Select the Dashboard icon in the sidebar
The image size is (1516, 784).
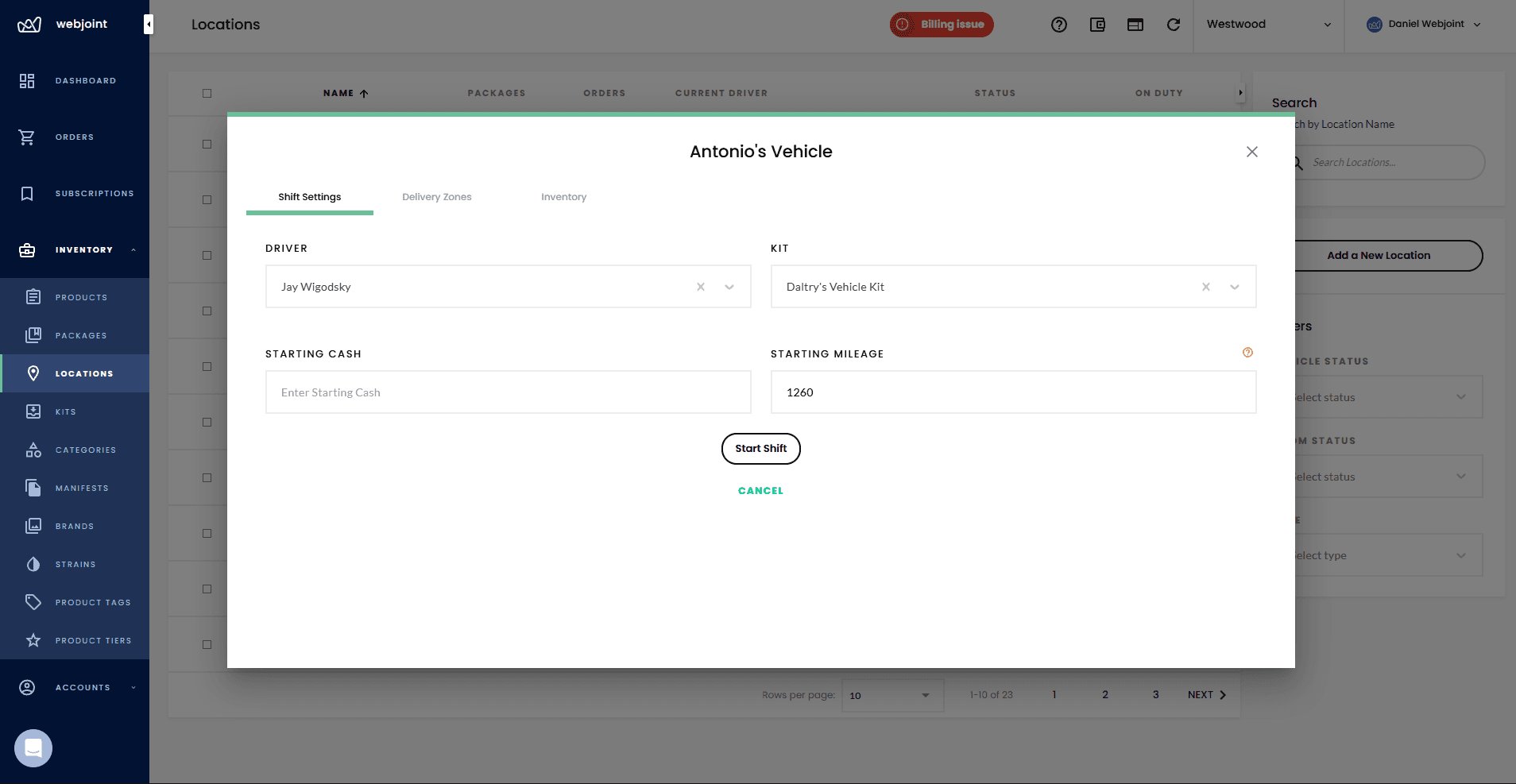point(27,80)
